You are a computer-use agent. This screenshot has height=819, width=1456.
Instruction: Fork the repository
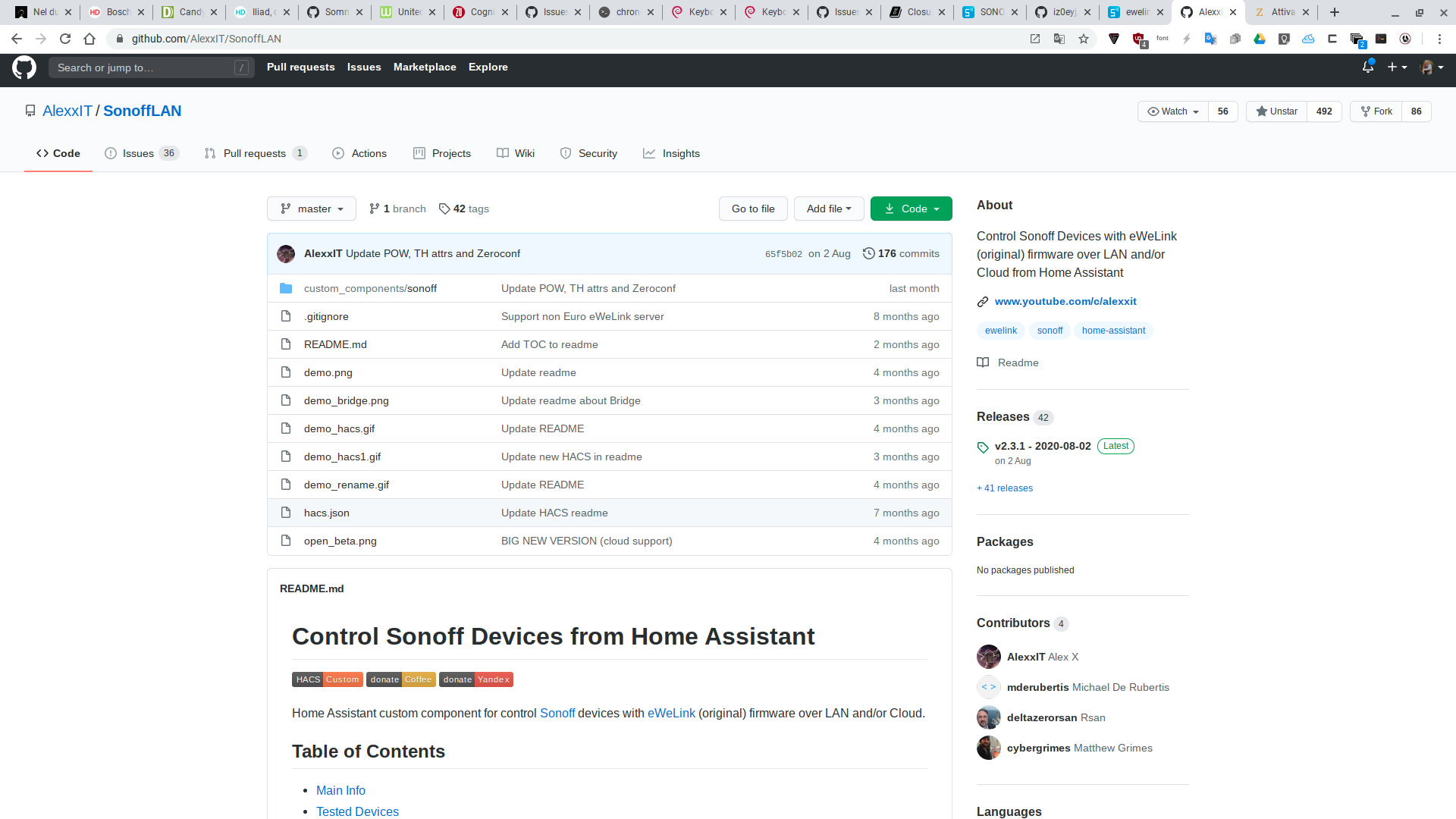coord(1376,111)
